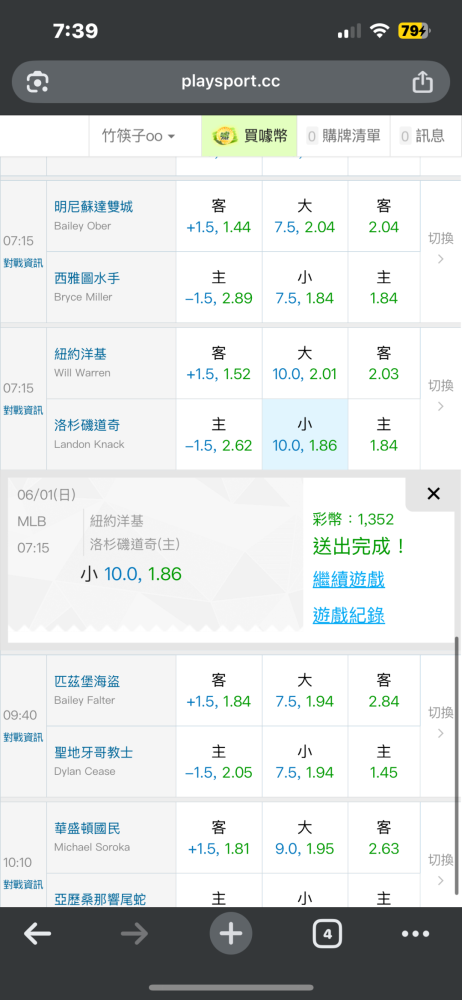Open 對戰資訊 for the 07:15 Twins game
This screenshot has height=1000, width=462.
(x=23, y=263)
